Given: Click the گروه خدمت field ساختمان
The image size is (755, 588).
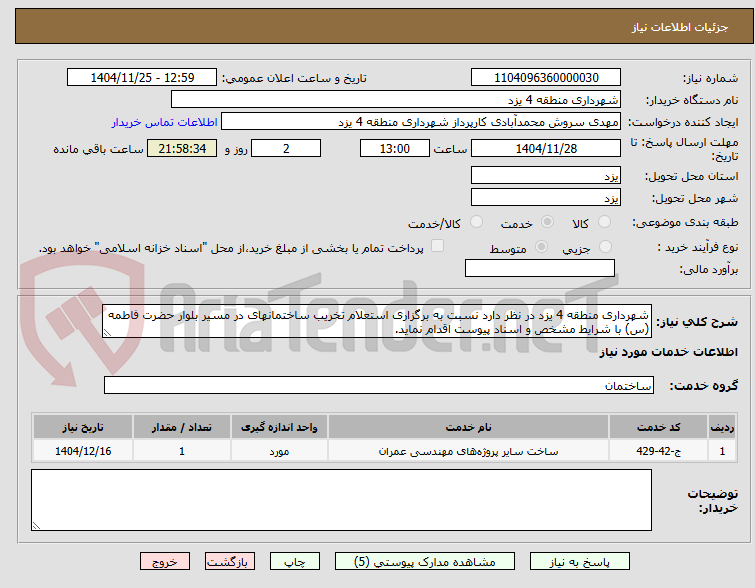Looking at the screenshot, I should [379, 385].
